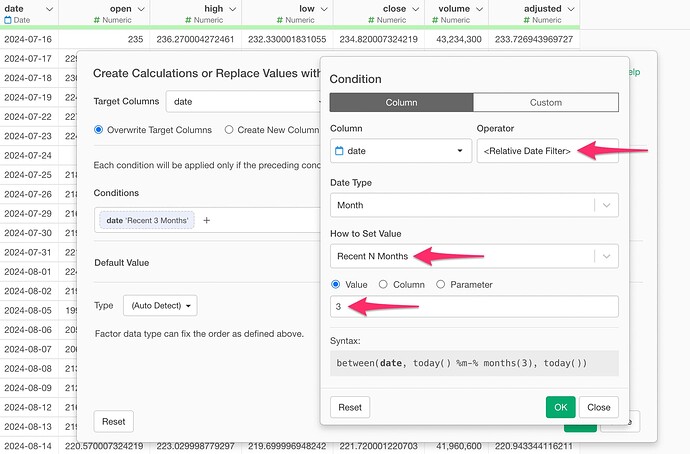Click the date 'Recent 3 Months' condition chip

(x=147, y=220)
